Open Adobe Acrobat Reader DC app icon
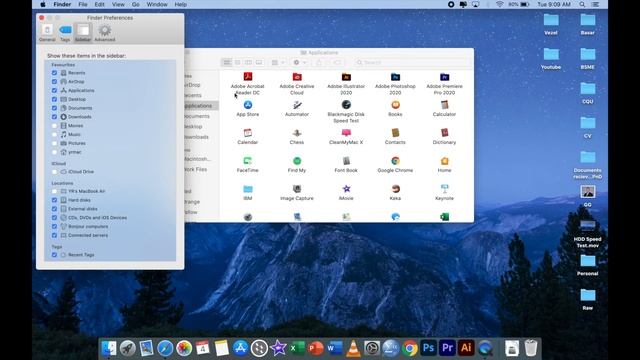The image size is (640, 360). [248, 77]
